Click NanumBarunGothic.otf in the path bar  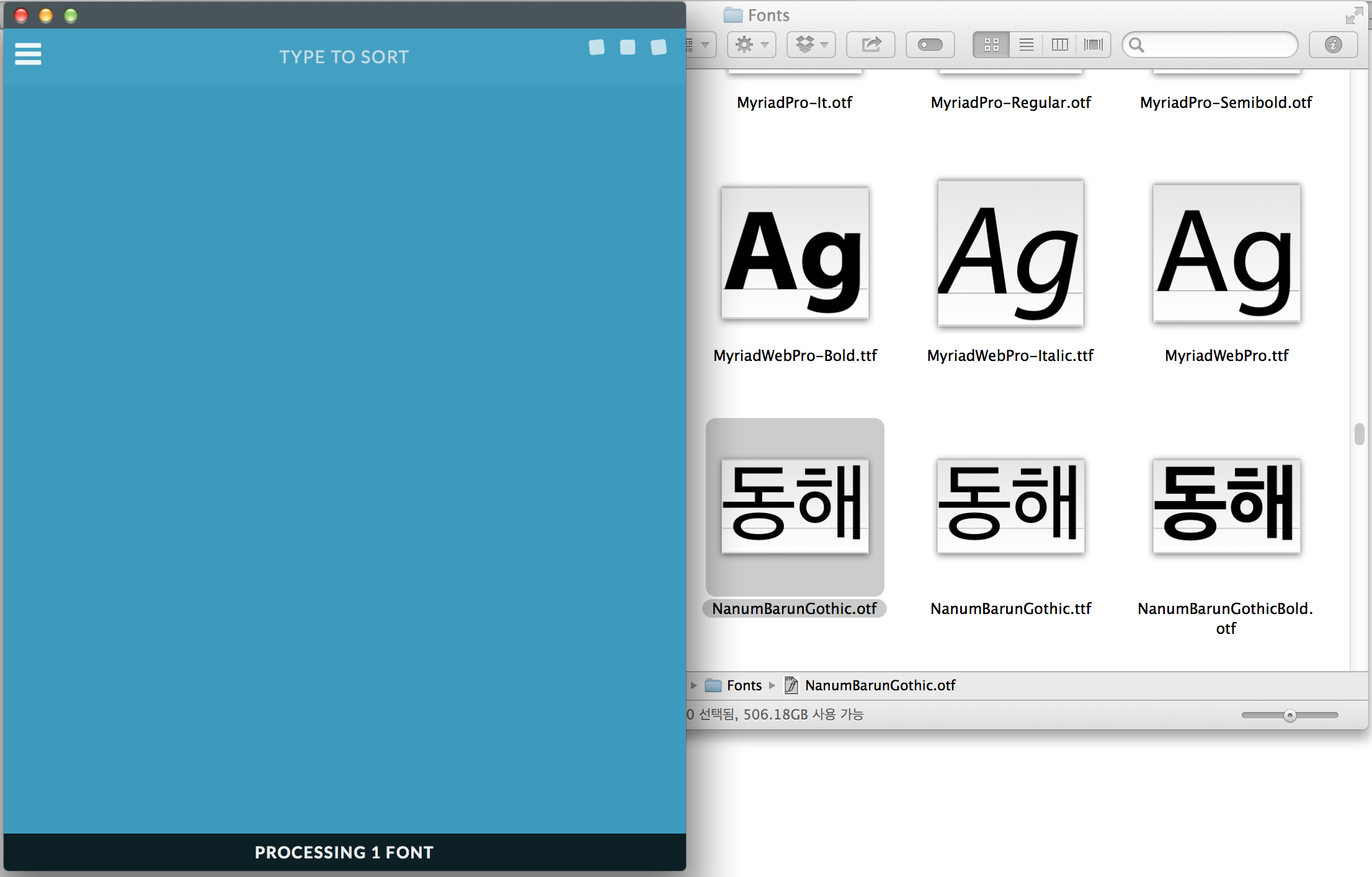pos(880,685)
